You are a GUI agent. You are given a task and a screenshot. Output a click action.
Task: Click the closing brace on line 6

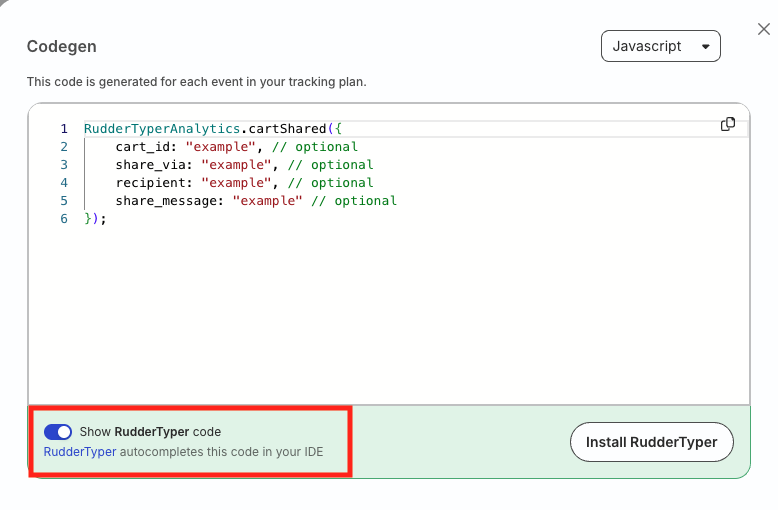tap(88, 219)
